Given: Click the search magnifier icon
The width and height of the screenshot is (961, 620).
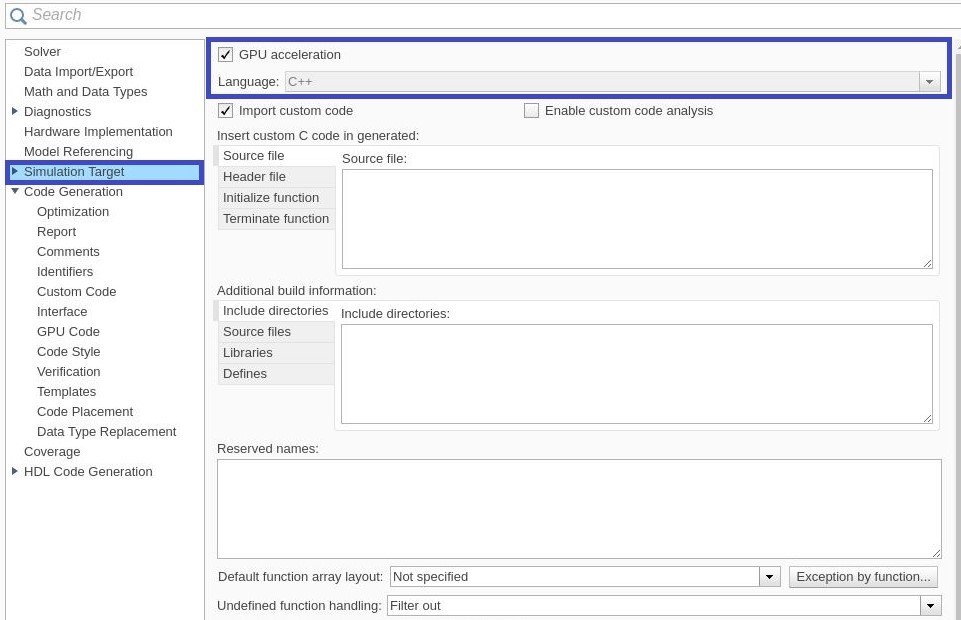Looking at the screenshot, I should pos(17,16).
